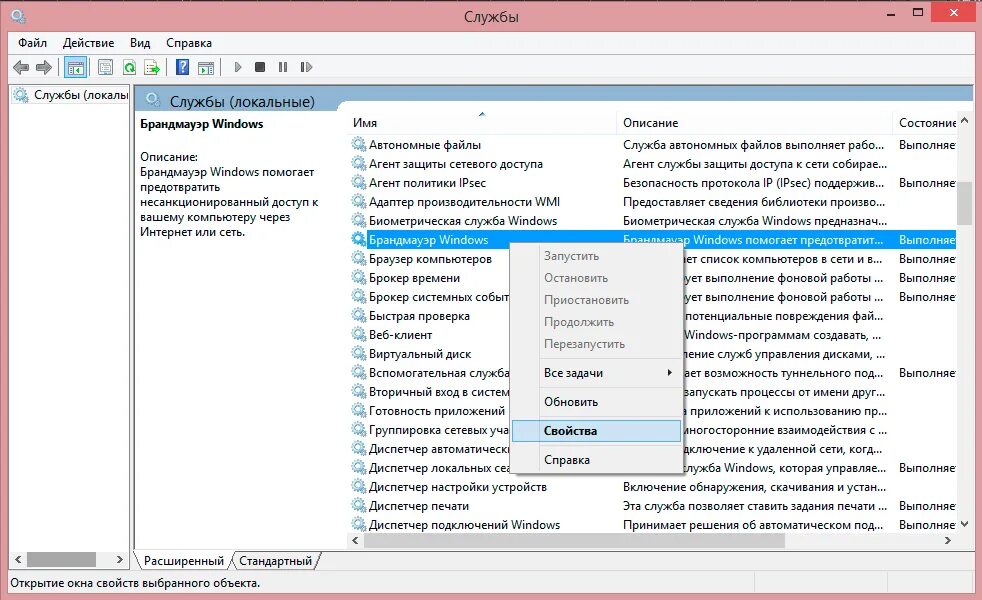982x600 pixels.
Task: Sort by the Имя column header
Action: point(481,123)
